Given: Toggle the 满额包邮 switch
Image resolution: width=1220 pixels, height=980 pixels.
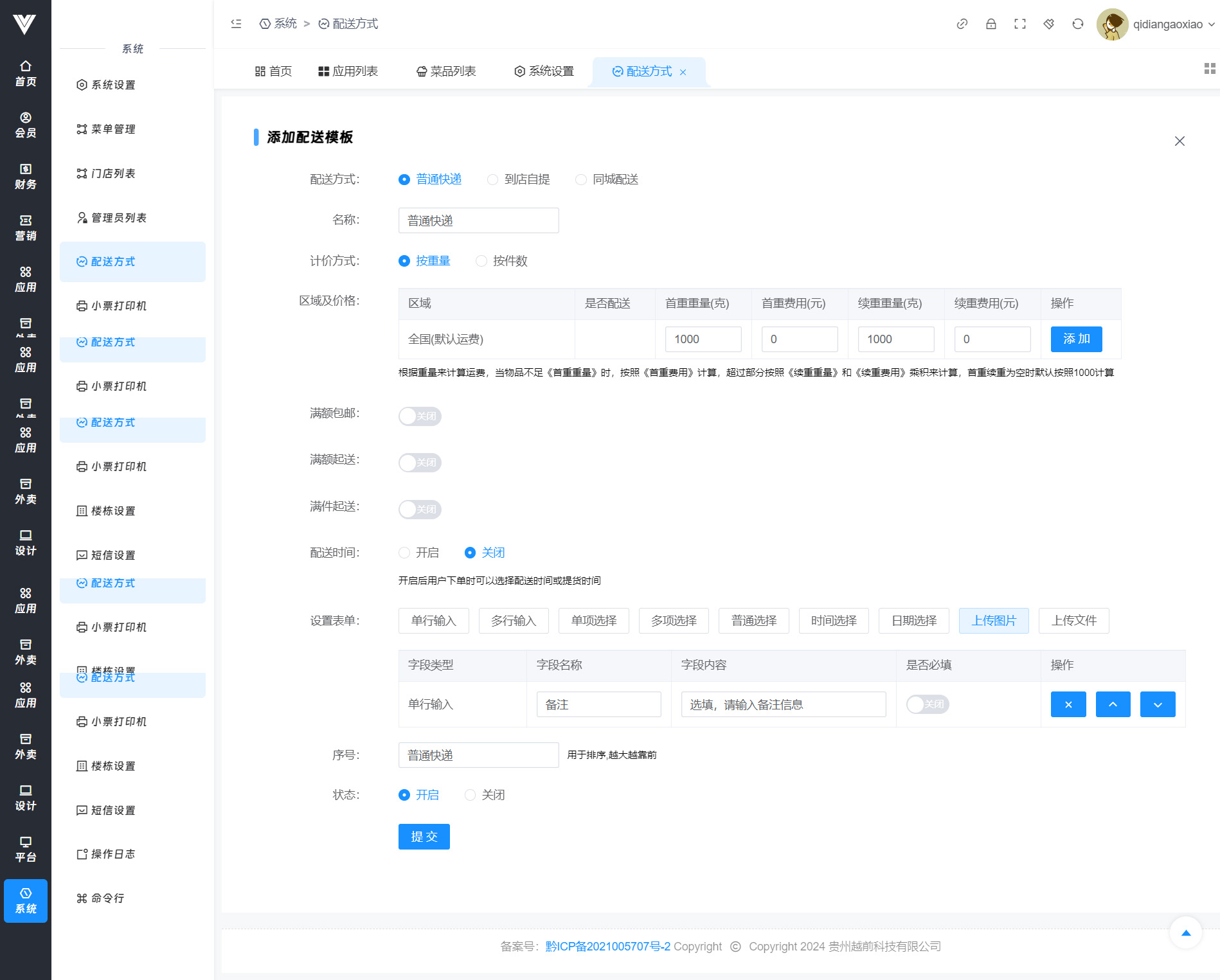Looking at the screenshot, I should coord(420,416).
